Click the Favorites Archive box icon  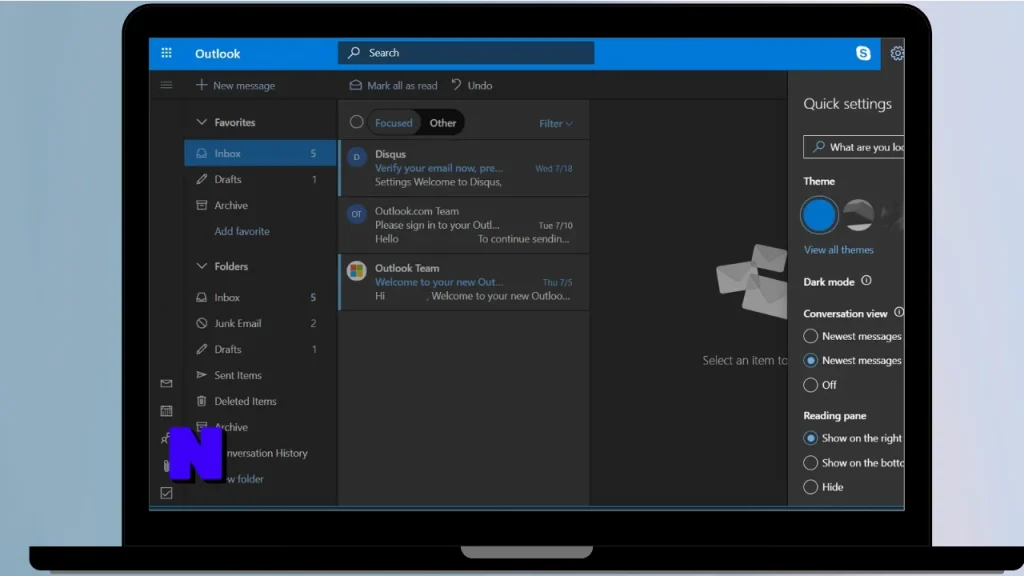pyautogui.click(x=201, y=205)
